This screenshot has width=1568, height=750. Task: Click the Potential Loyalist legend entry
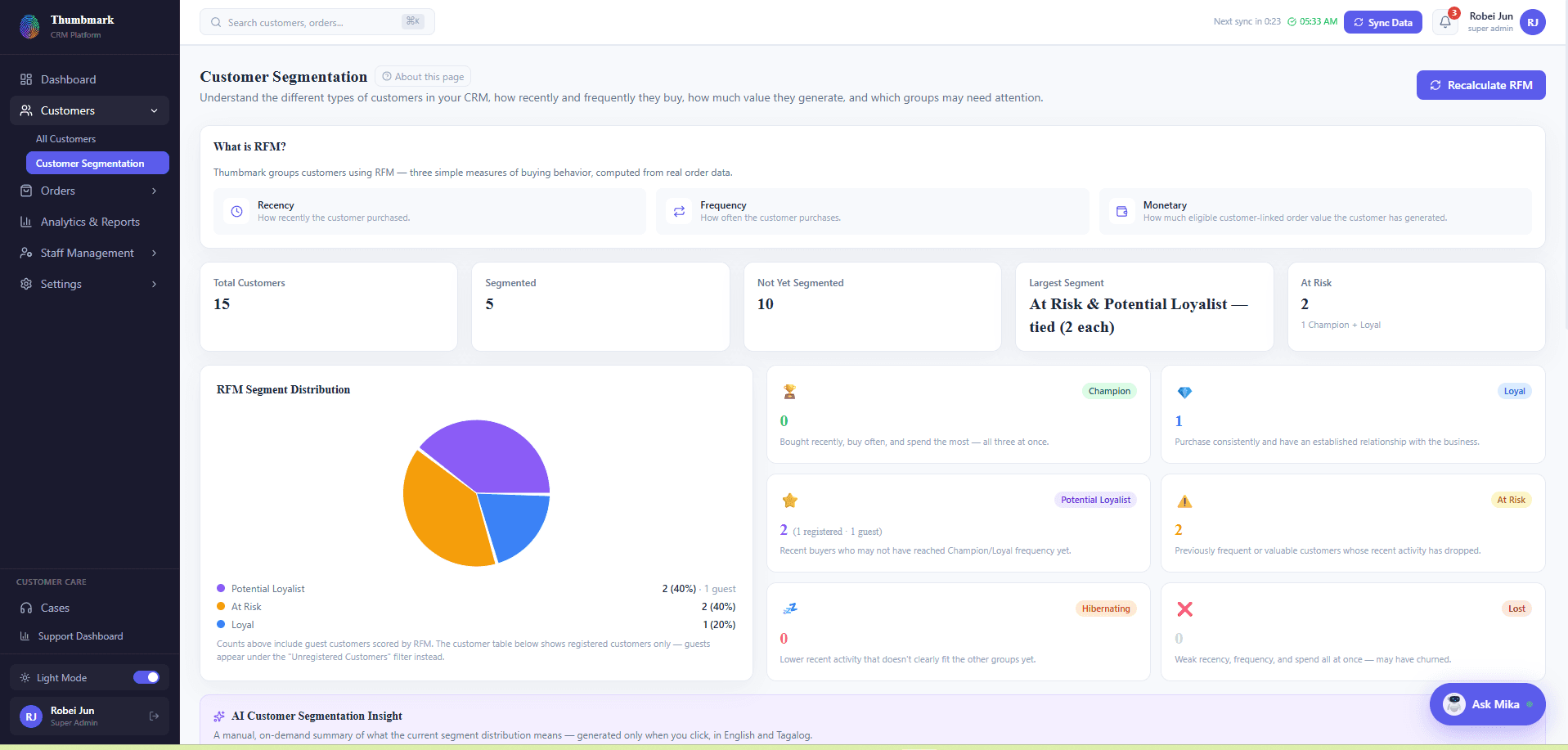[x=476, y=589]
